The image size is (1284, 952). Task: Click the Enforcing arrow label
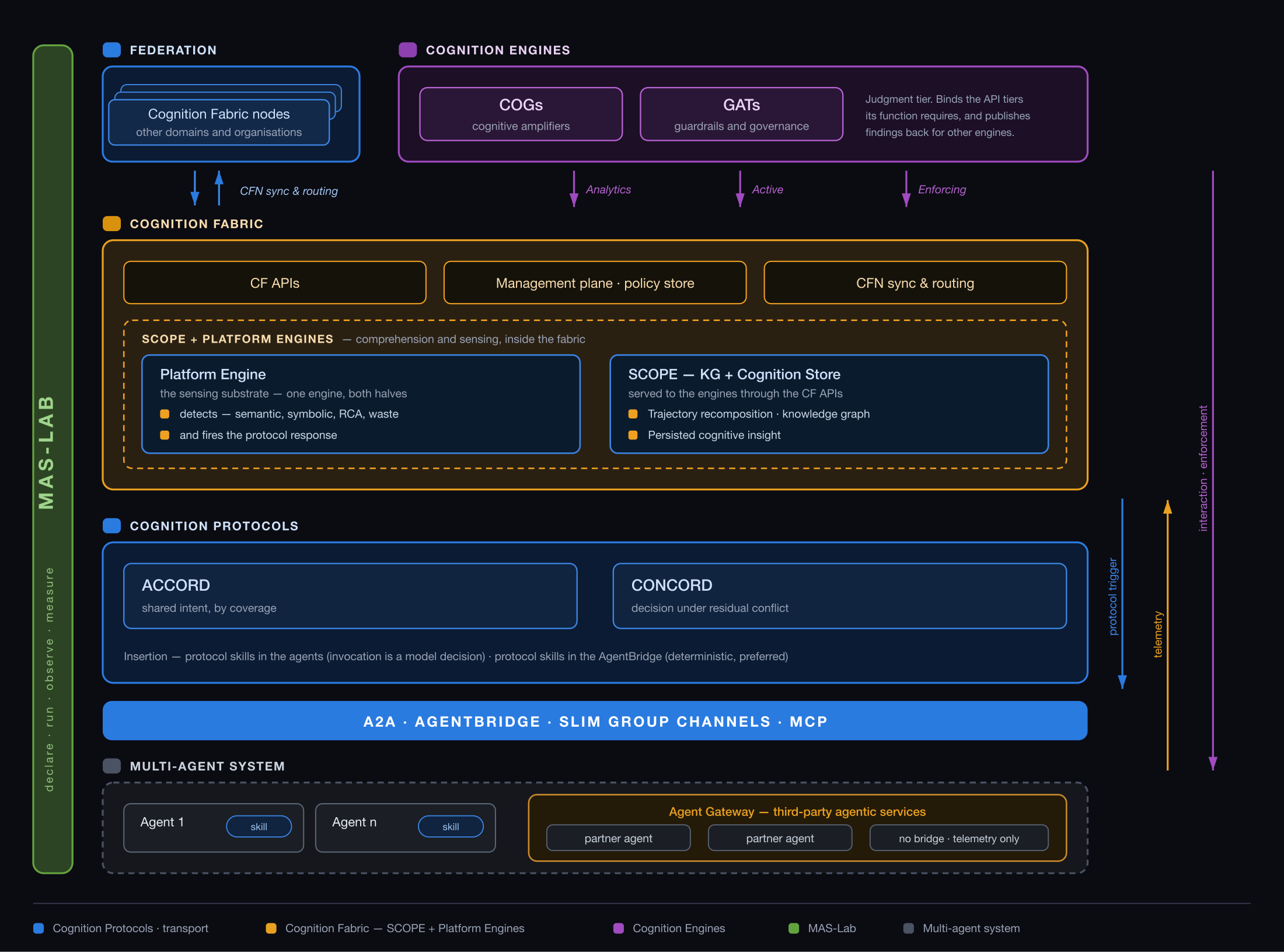click(942, 189)
